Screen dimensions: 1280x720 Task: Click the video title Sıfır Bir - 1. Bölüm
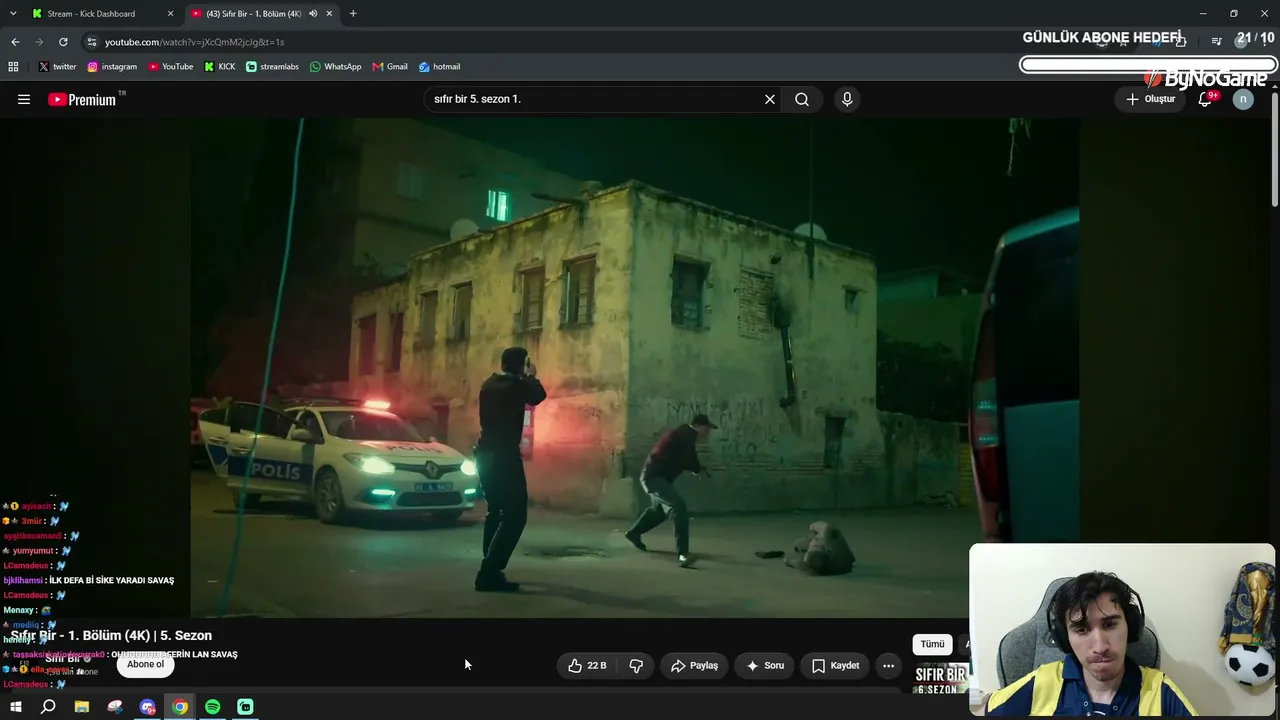[111, 635]
